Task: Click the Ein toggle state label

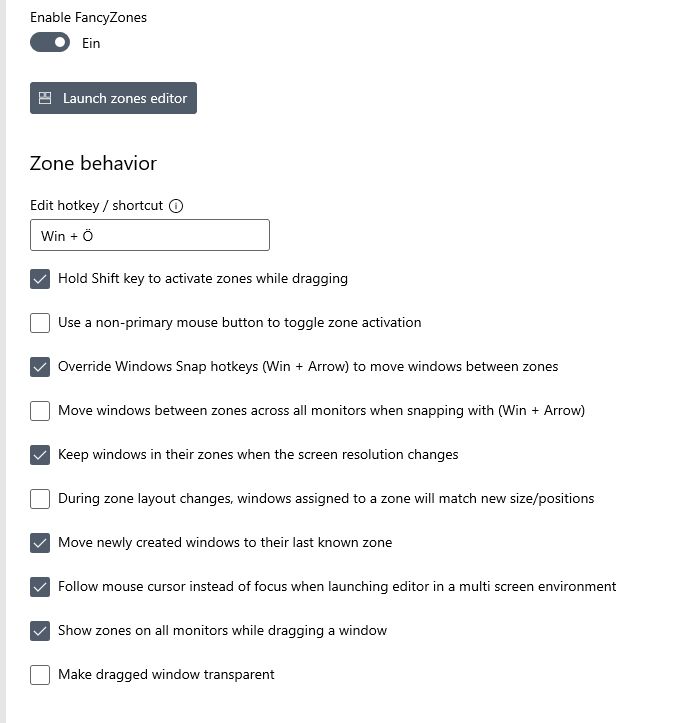Action: (x=91, y=43)
